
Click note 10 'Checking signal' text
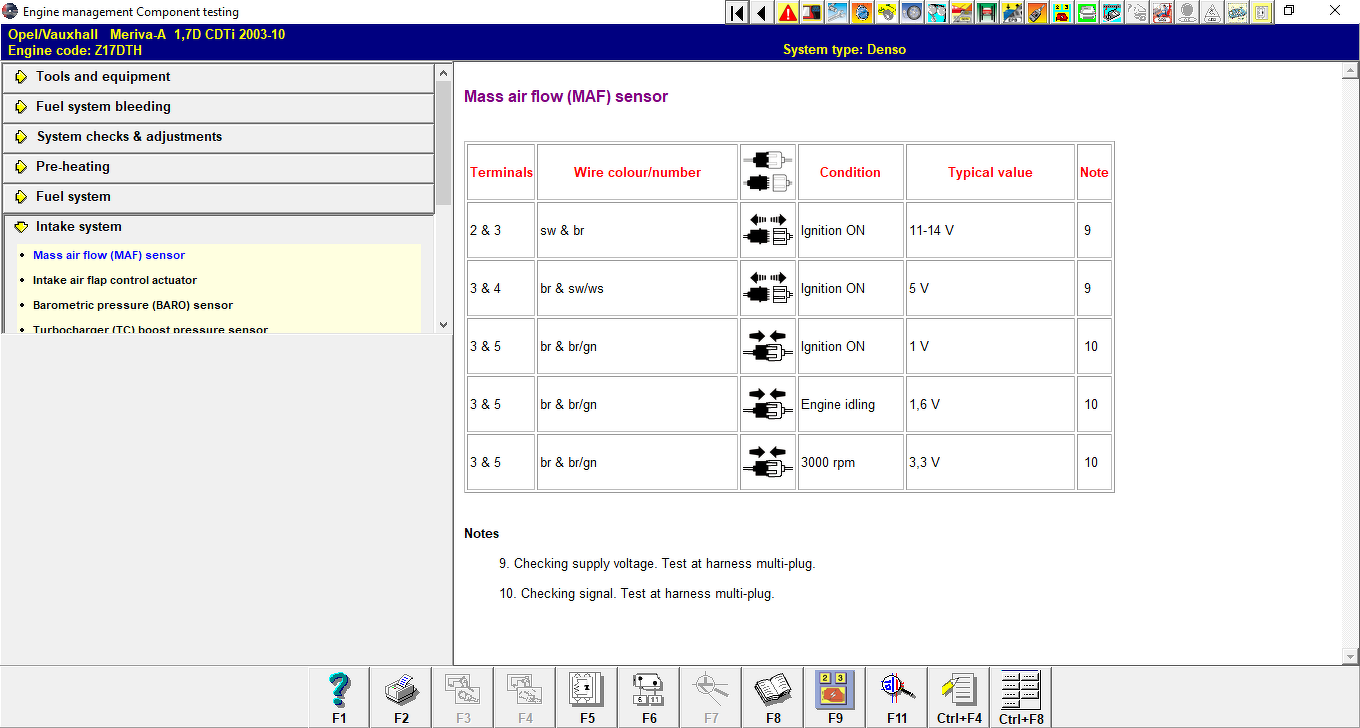coord(637,594)
